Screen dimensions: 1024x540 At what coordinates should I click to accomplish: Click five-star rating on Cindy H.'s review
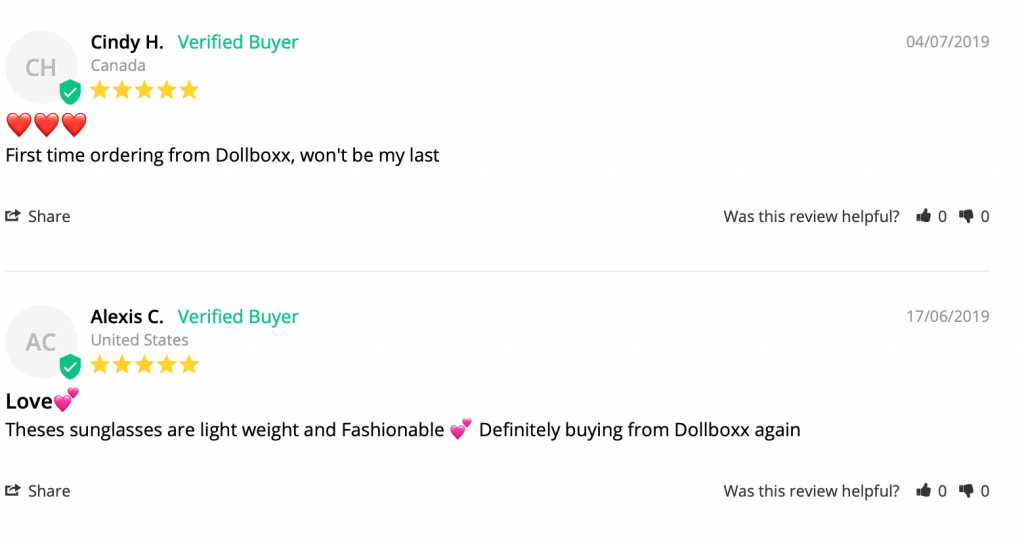[x=144, y=89]
